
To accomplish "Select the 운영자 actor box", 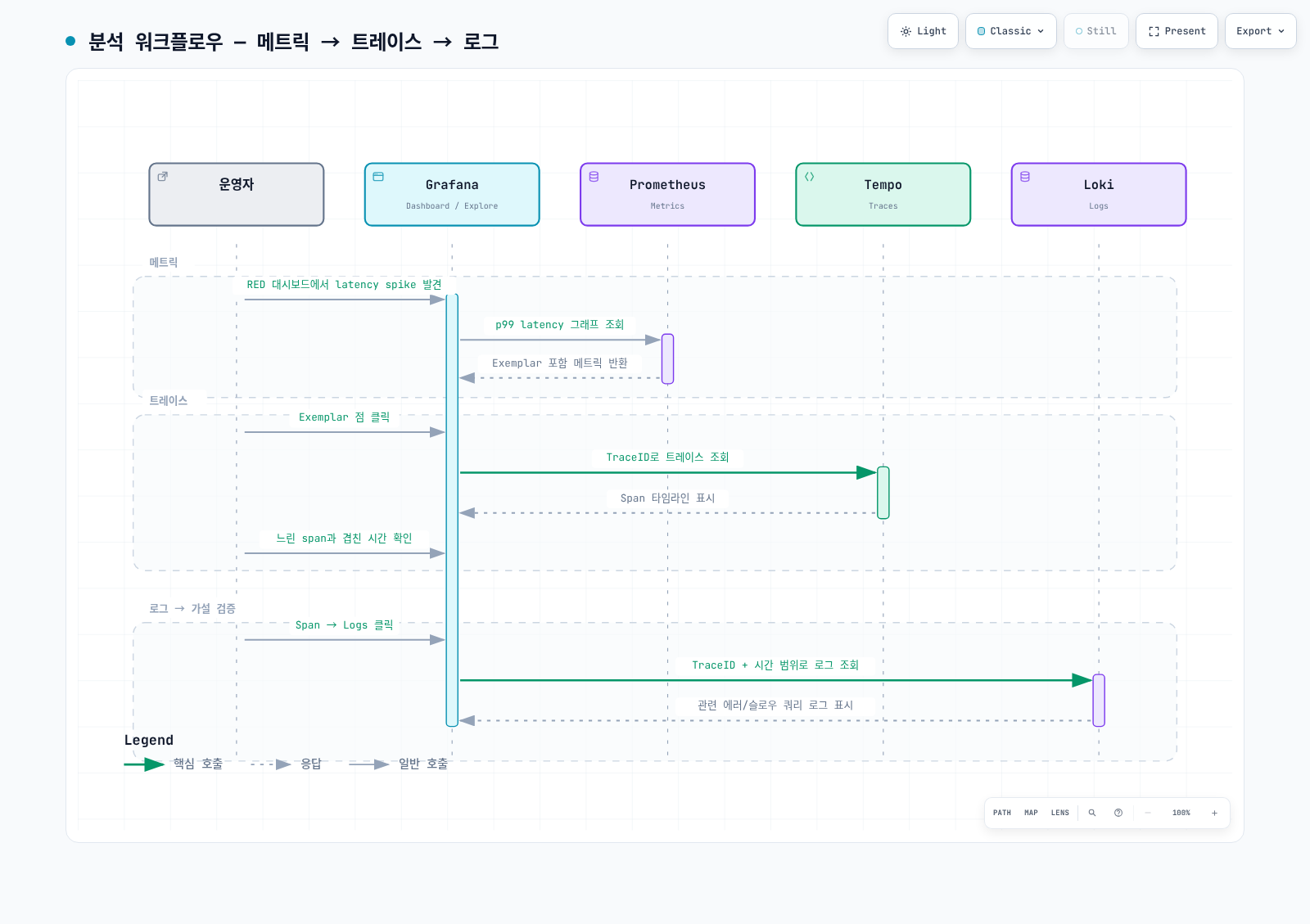I will coord(237,195).
